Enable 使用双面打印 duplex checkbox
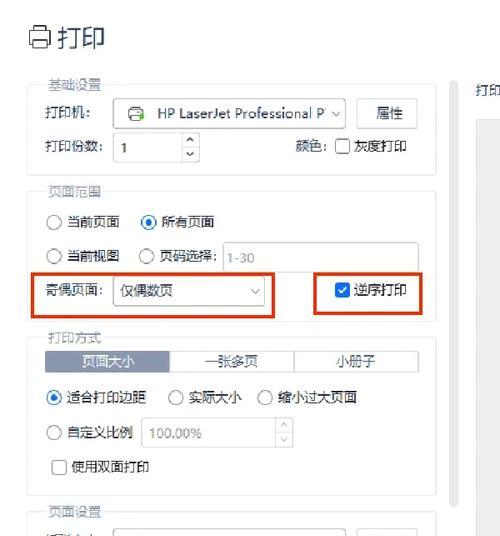The height and width of the screenshot is (536, 500). pyautogui.click(x=59, y=467)
